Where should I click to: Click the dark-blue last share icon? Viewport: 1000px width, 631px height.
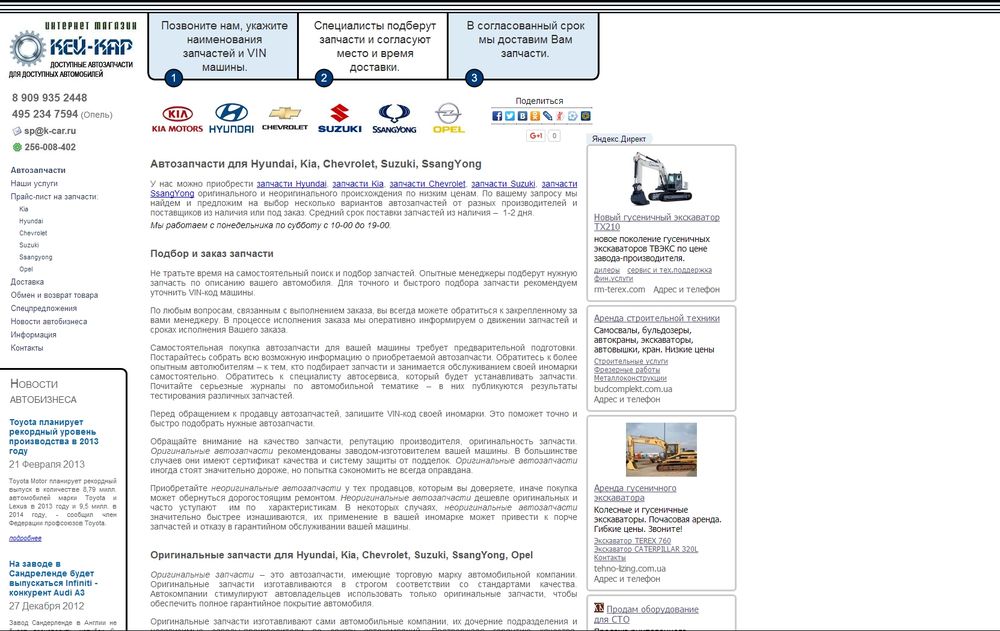[585, 116]
